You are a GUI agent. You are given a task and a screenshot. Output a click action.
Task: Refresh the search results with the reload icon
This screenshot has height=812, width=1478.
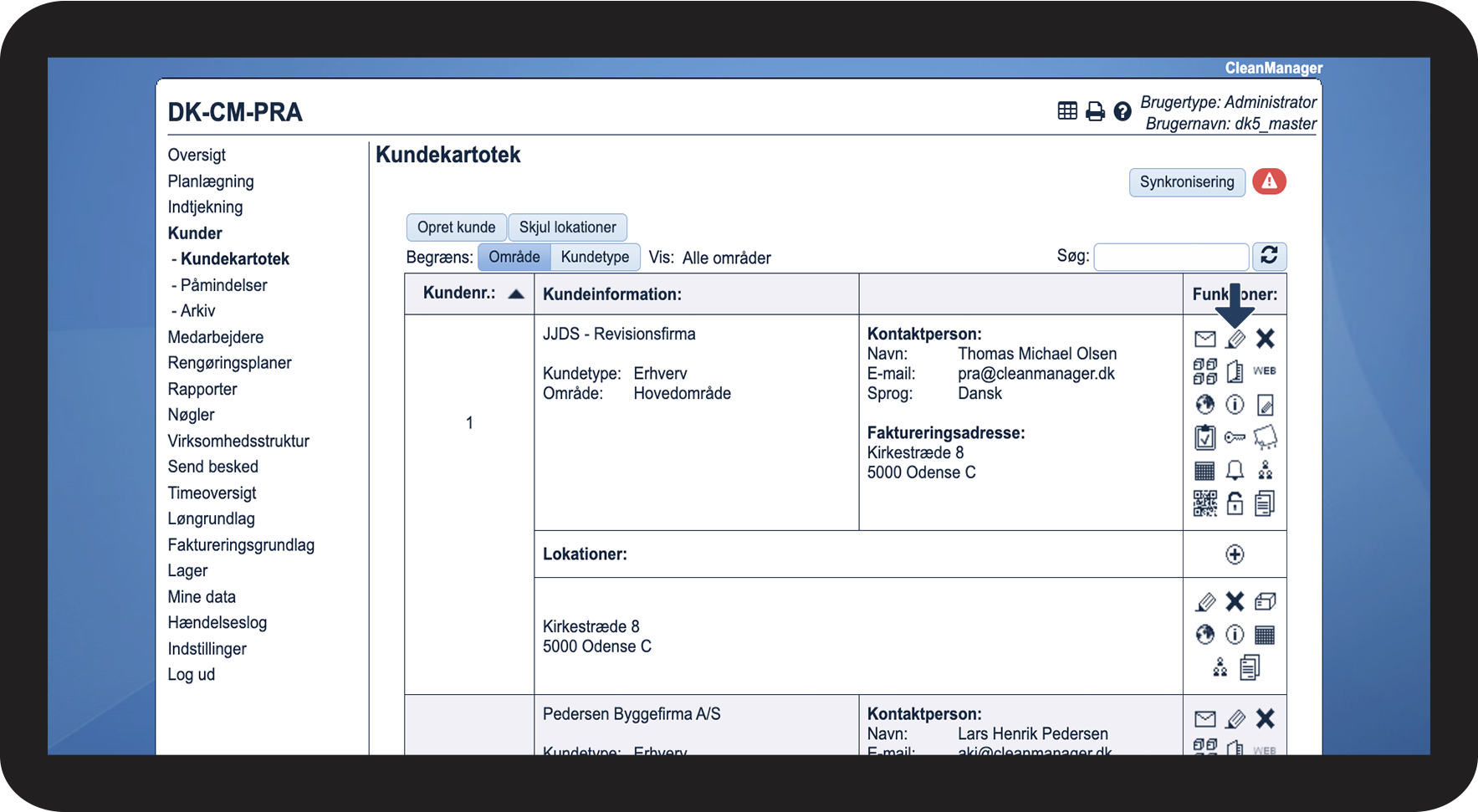click(x=1269, y=256)
